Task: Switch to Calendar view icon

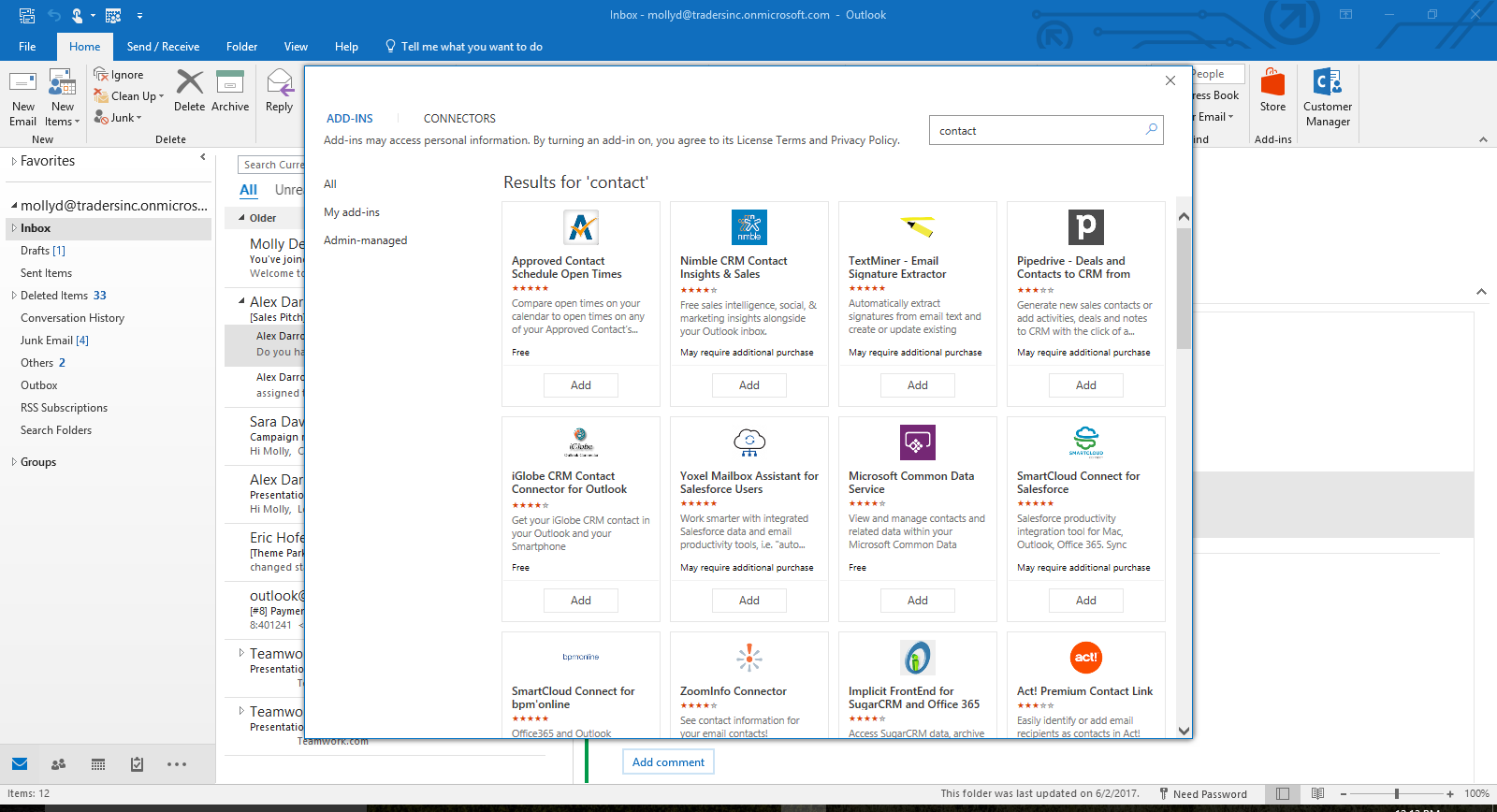Action: (x=98, y=764)
